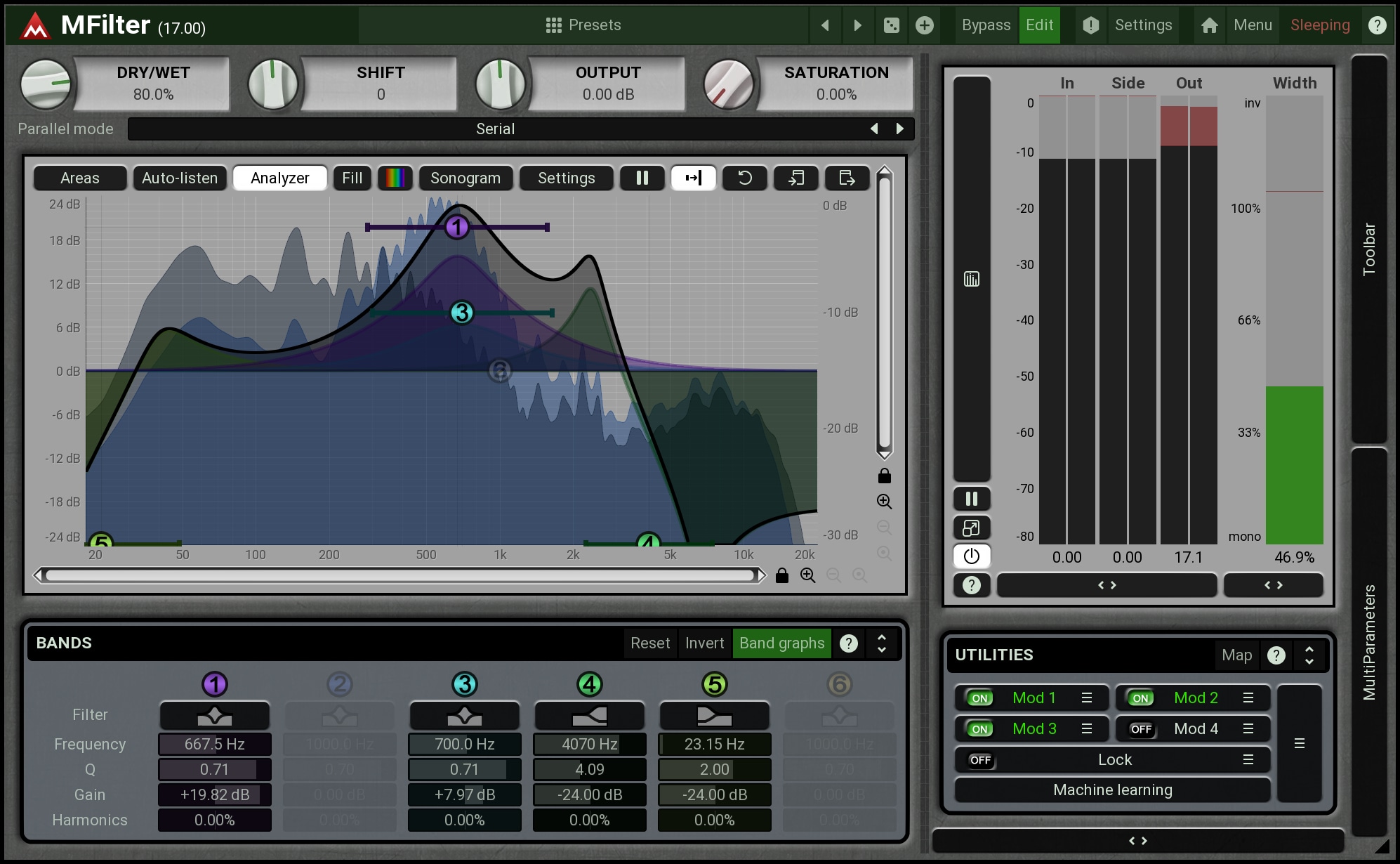The height and width of the screenshot is (864, 1400).
Task: Pause the analyzer graph display
Action: (x=642, y=178)
